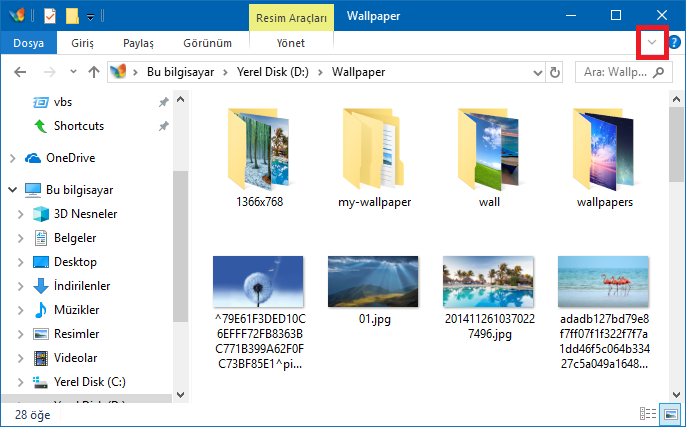686x427 pixels.
Task: Go forward with the Forward arrow
Action: click(49, 72)
